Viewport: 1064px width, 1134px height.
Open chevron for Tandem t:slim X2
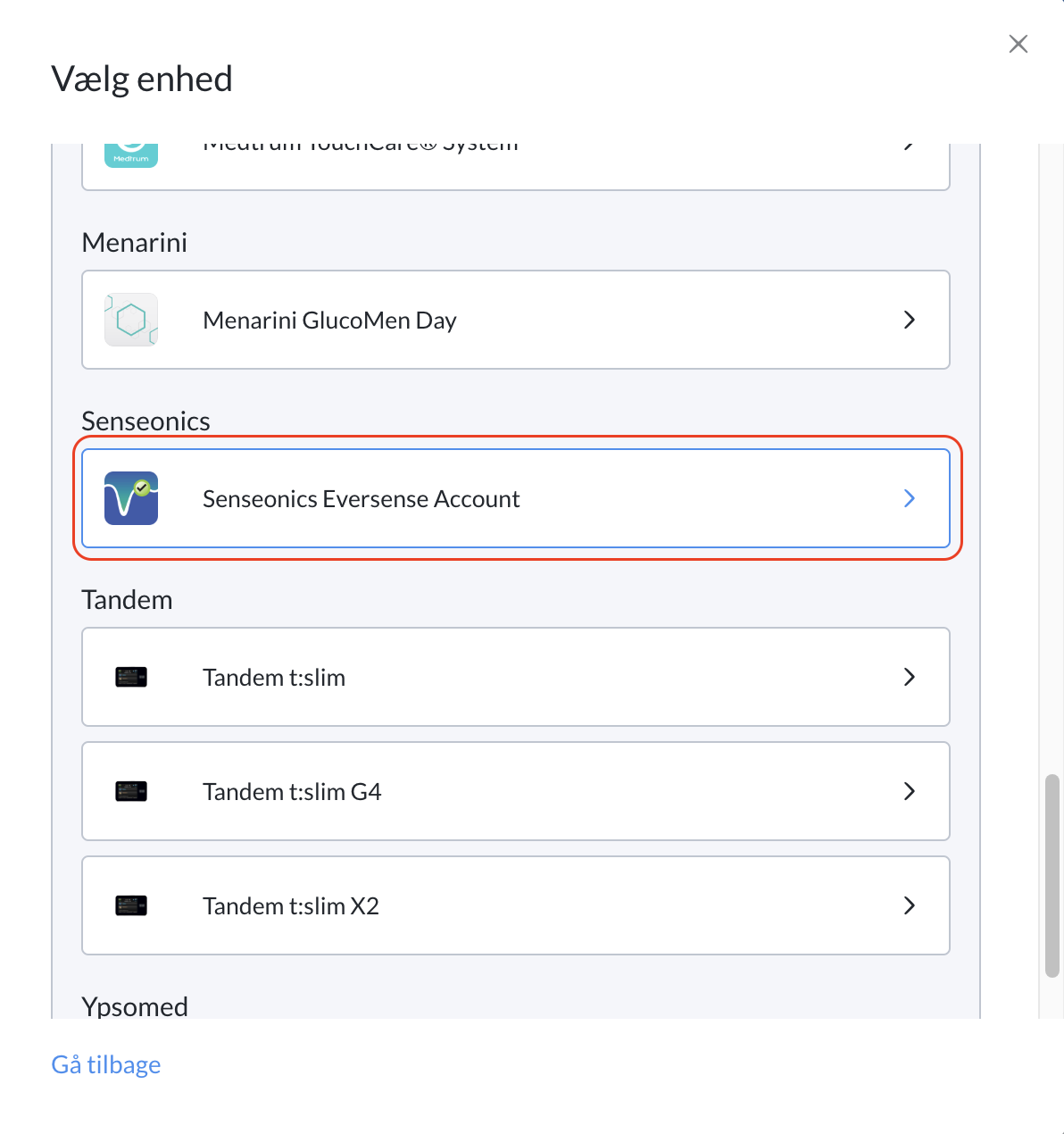[x=910, y=905]
